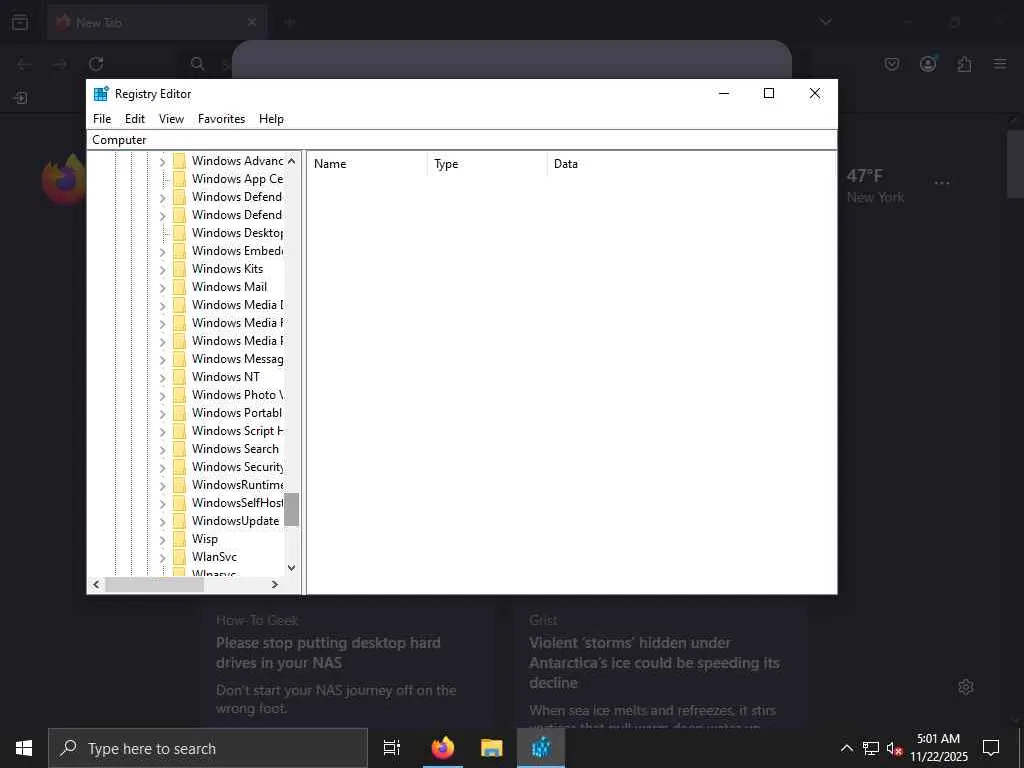Click the taskbar search box

[208, 748]
